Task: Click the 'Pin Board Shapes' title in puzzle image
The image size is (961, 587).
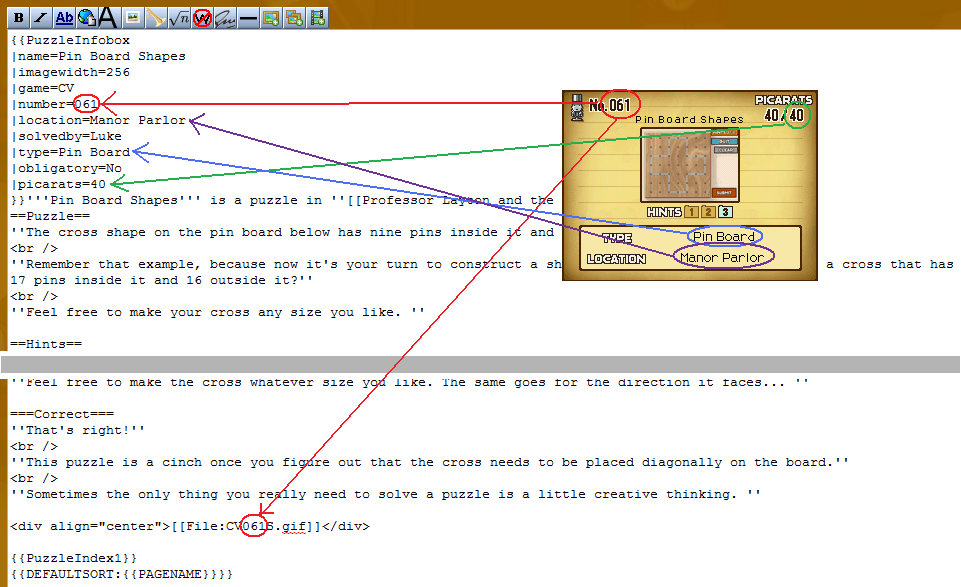Action: (689, 119)
